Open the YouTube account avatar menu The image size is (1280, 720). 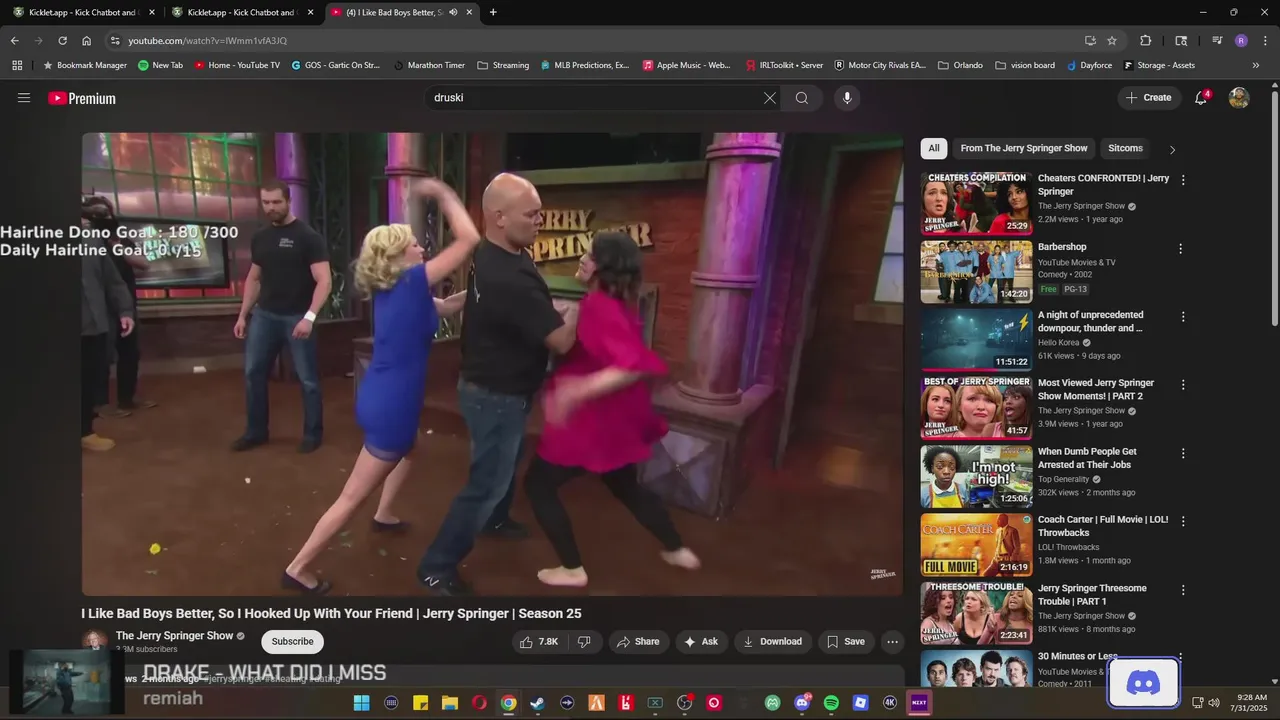tap(1239, 98)
